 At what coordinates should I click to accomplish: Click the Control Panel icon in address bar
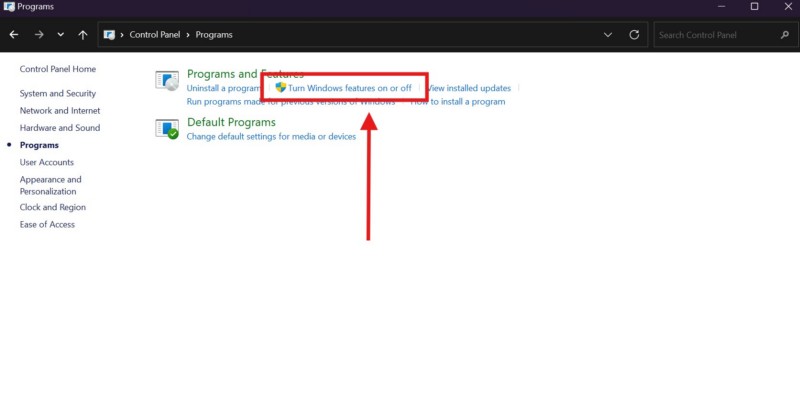[x=109, y=34]
